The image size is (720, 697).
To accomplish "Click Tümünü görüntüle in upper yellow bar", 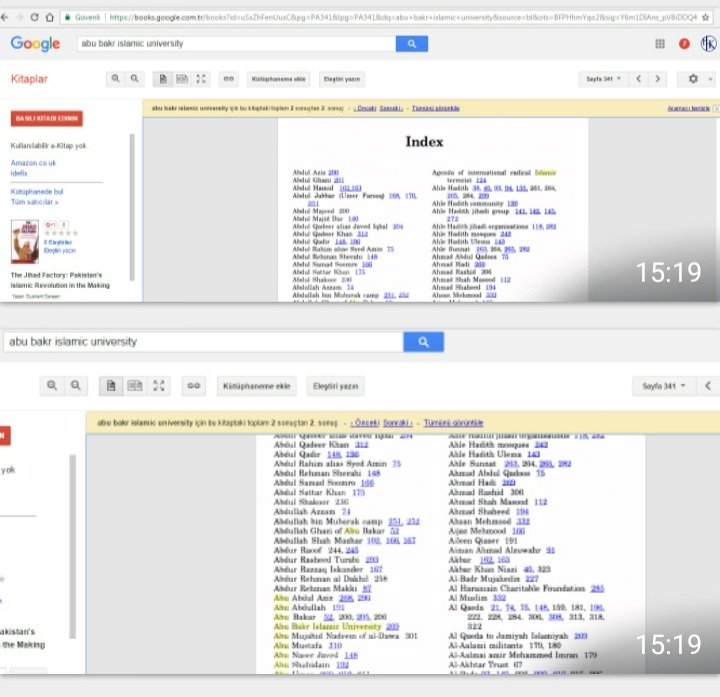I will (436, 108).
